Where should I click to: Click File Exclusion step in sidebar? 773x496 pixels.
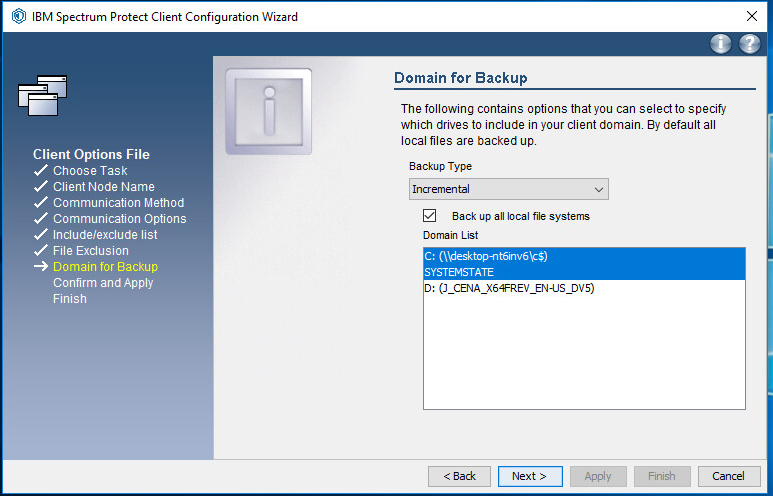[x=90, y=251]
